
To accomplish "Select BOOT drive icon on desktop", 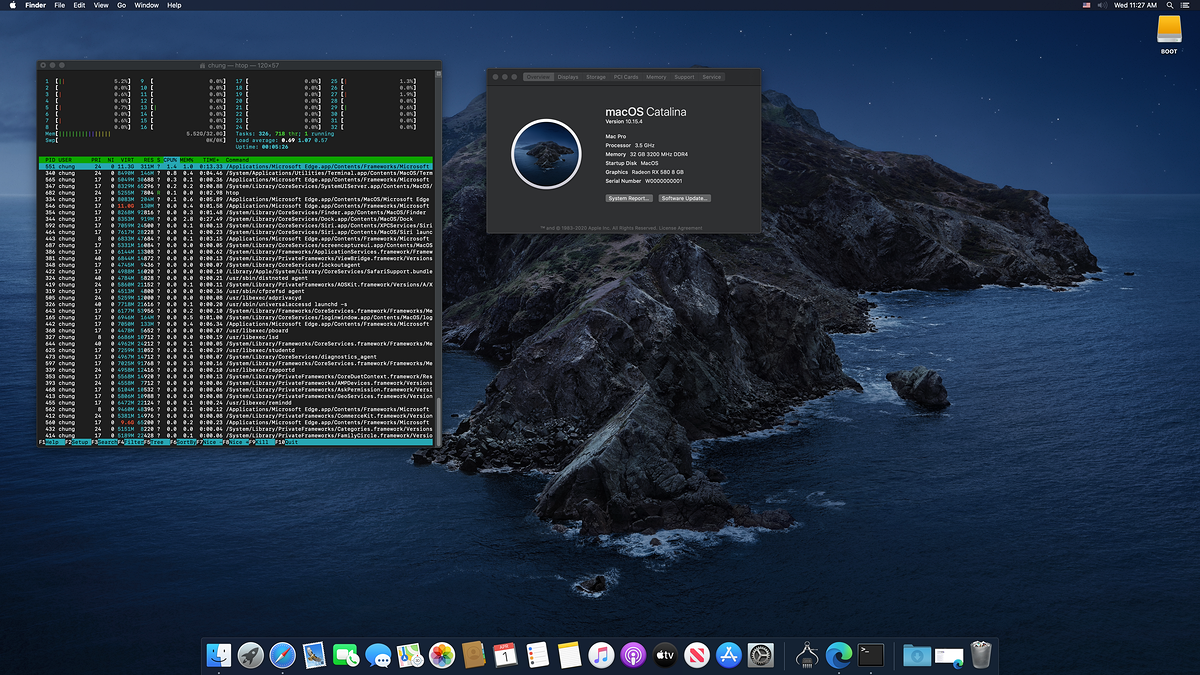I will click(1169, 33).
